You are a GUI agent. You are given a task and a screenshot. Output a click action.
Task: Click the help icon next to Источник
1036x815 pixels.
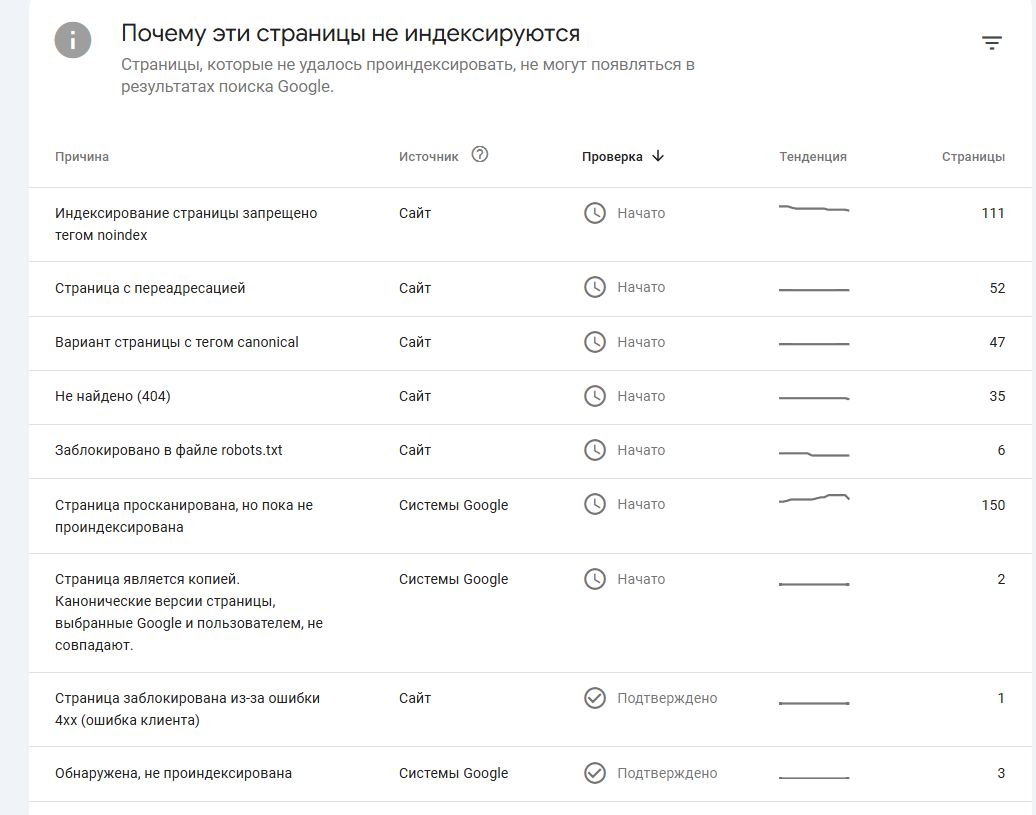click(480, 155)
